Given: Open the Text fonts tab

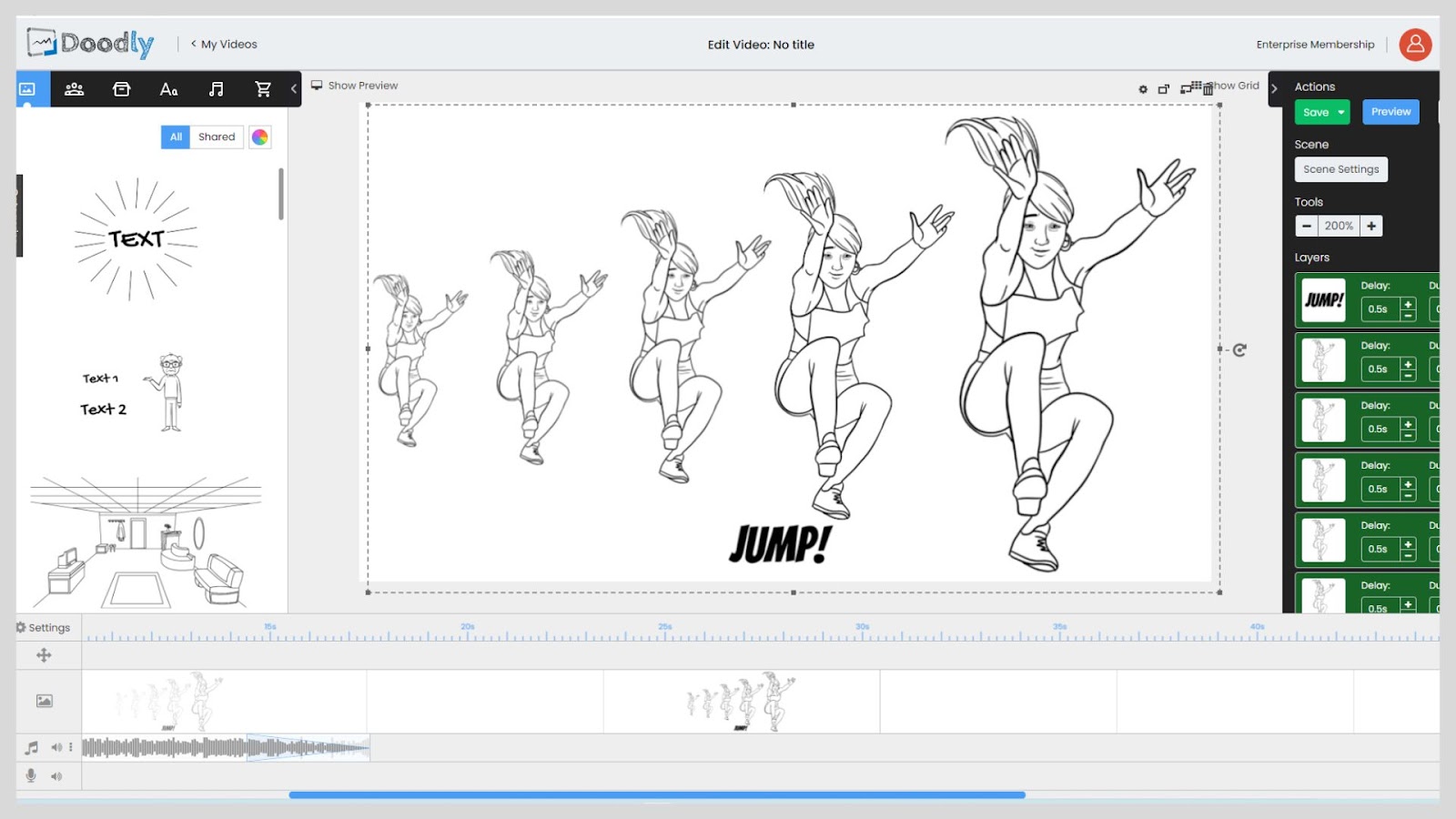Looking at the screenshot, I should (168, 89).
